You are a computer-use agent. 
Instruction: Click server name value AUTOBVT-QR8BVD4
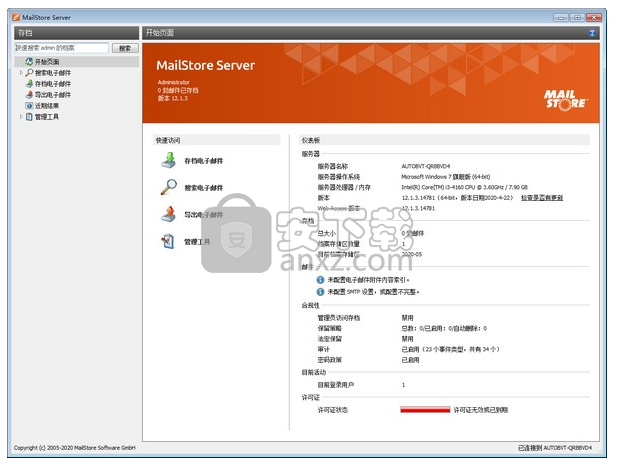click(426, 166)
